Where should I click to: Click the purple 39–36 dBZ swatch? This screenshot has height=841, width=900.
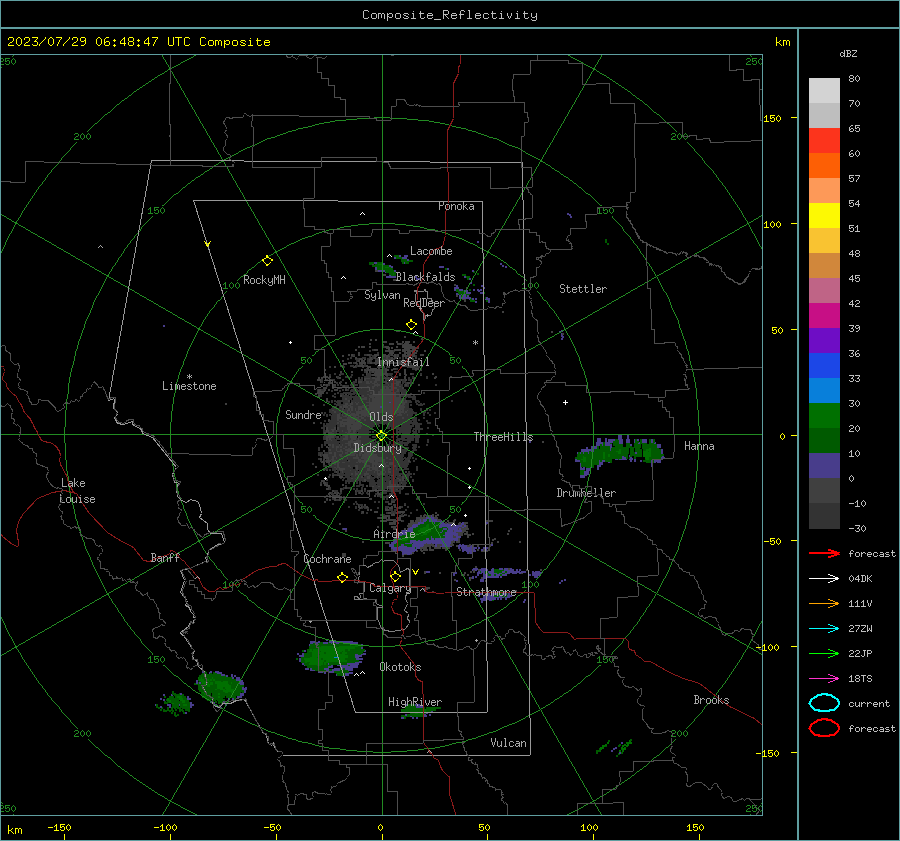[x=824, y=340]
